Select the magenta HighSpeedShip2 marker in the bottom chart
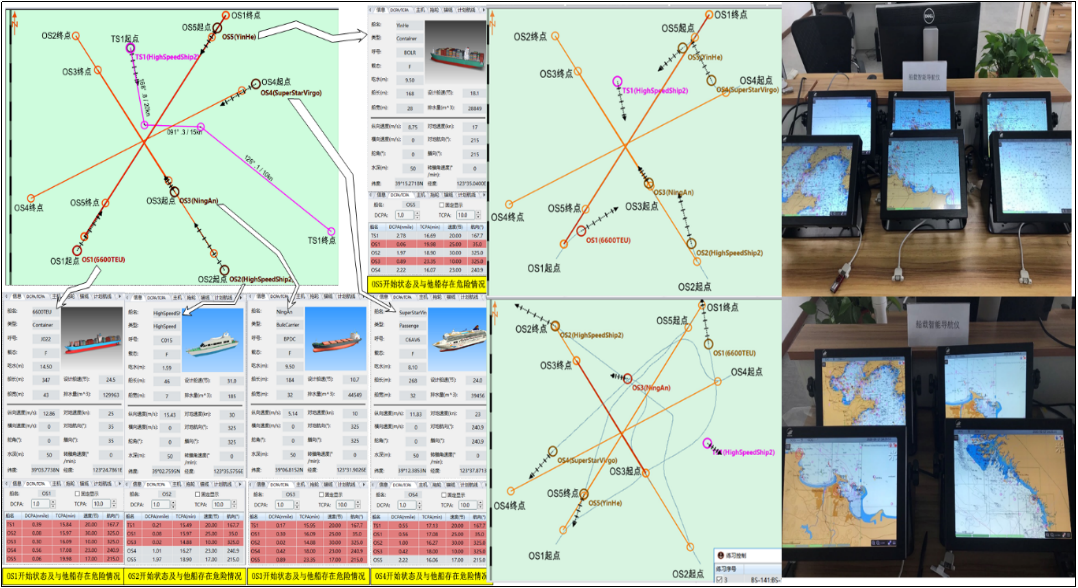 [x=709, y=443]
